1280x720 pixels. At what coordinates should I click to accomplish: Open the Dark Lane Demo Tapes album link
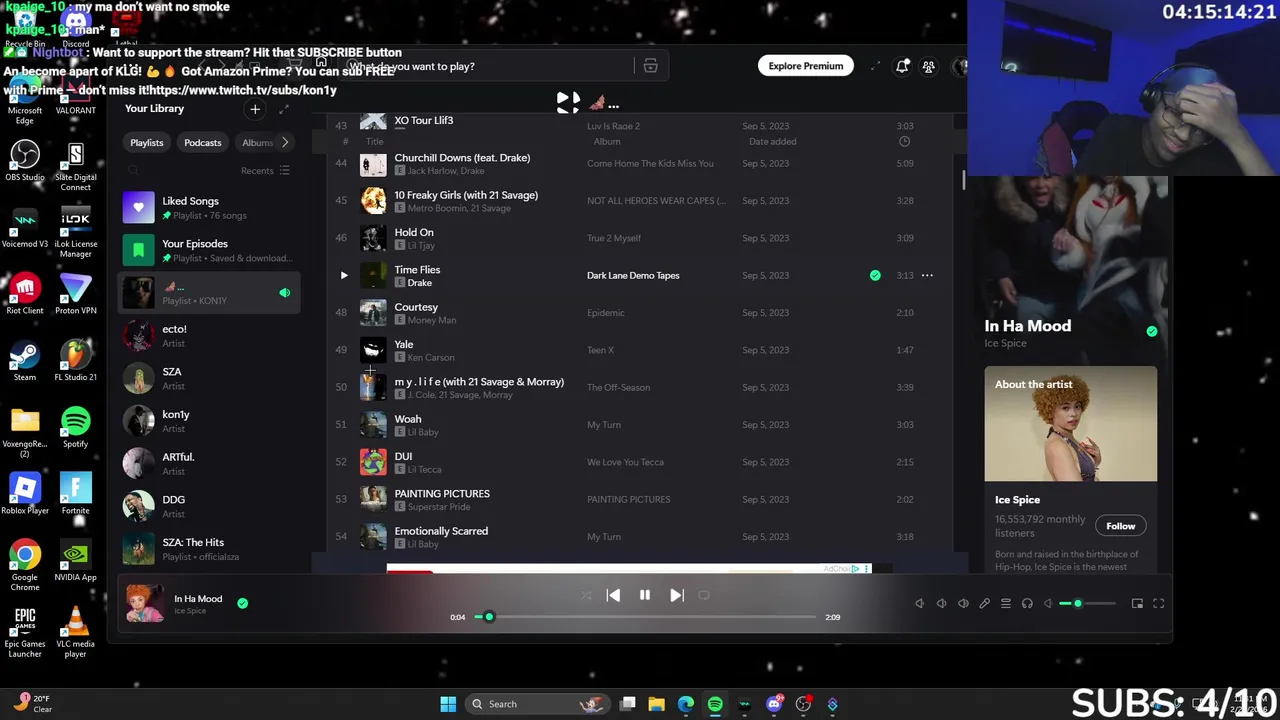point(633,275)
